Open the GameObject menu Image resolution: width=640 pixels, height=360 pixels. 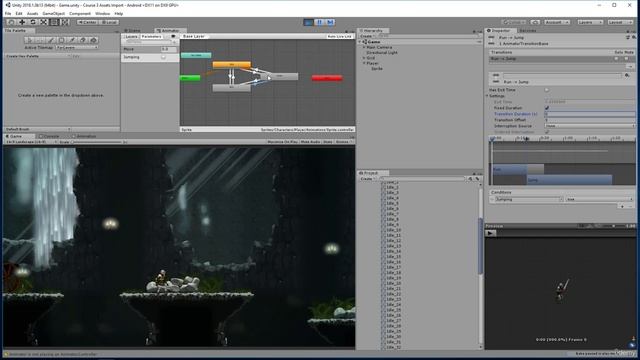pos(53,13)
